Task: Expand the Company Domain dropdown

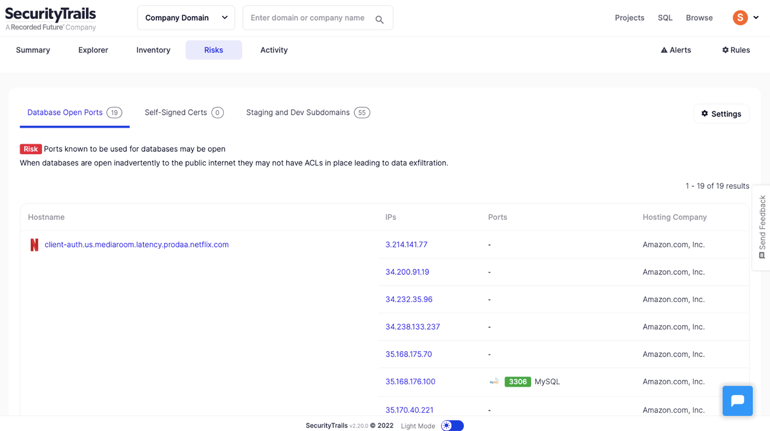Action: (186, 18)
